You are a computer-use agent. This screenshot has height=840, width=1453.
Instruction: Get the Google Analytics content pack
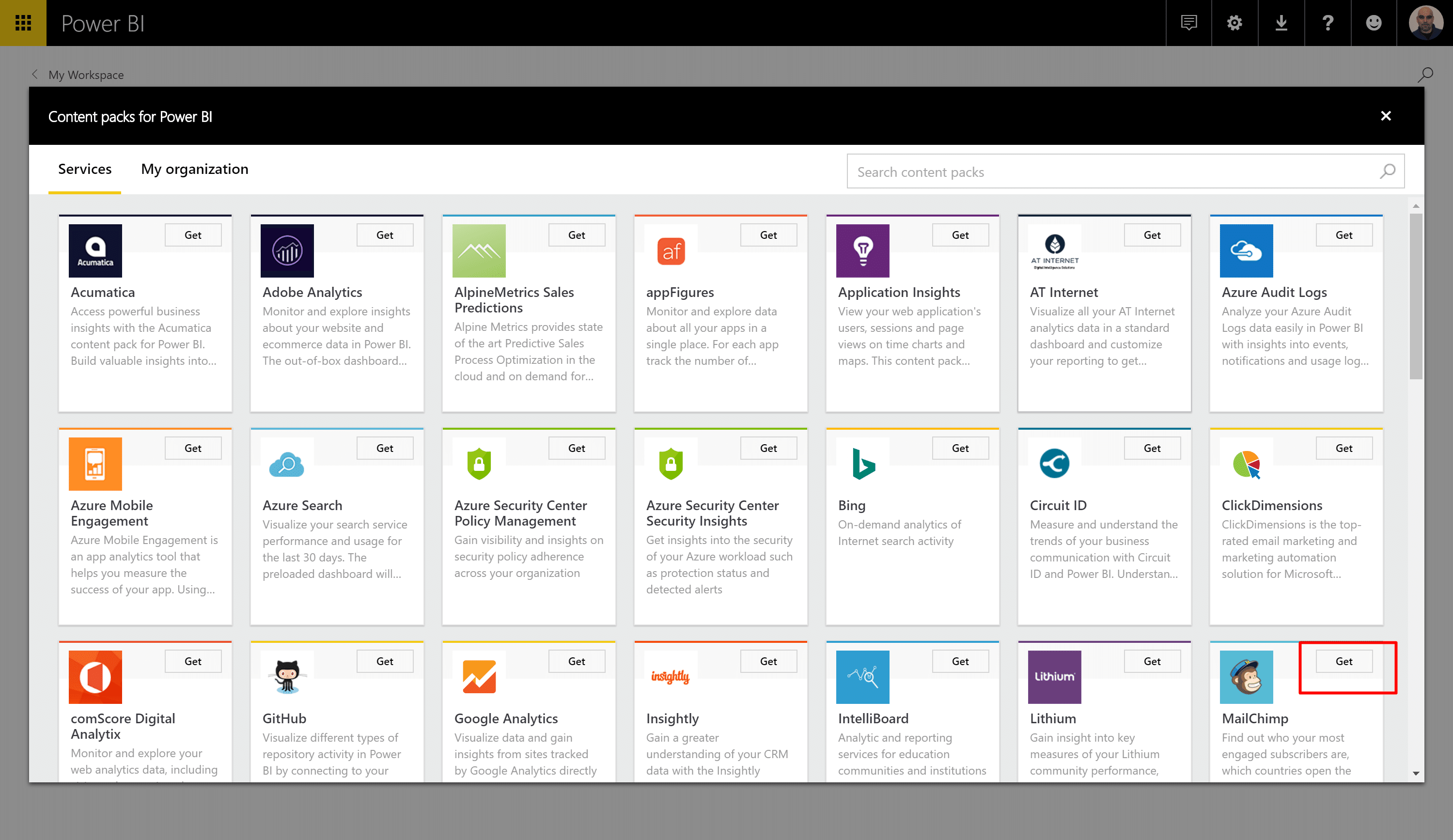576,661
